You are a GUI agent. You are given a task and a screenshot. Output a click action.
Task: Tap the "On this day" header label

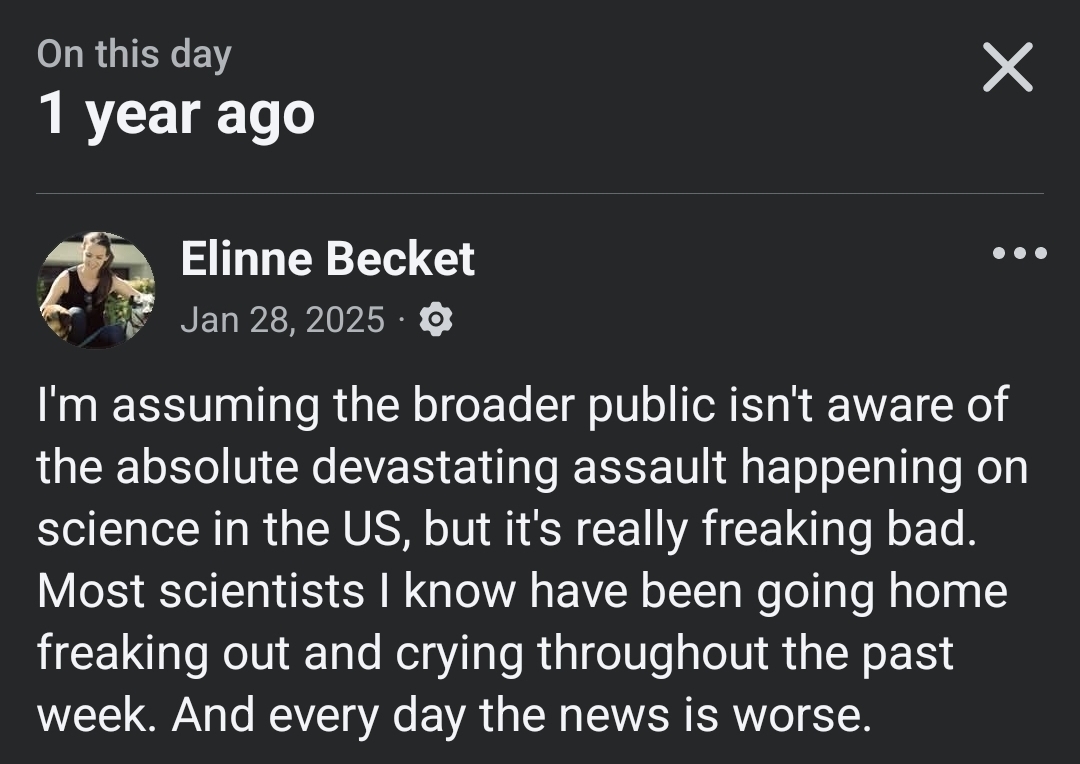pos(134,54)
